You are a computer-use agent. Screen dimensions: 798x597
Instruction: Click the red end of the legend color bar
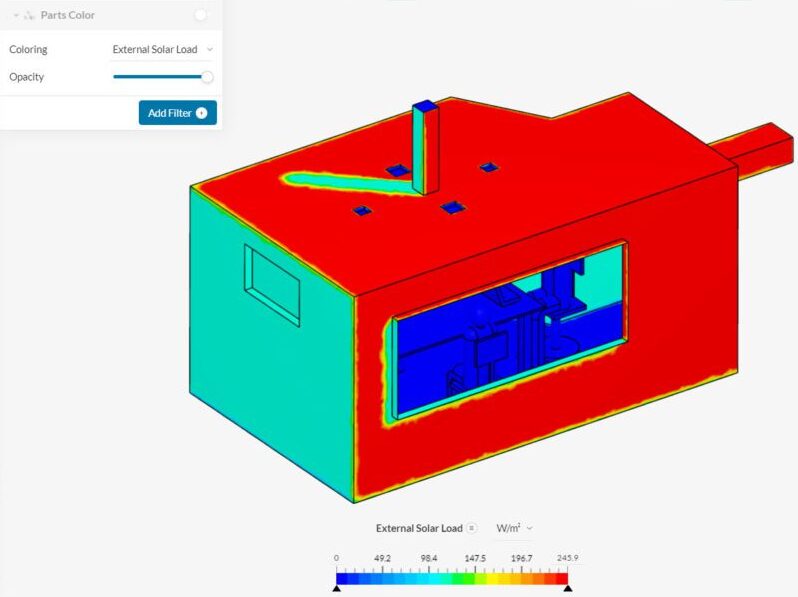[561, 577]
